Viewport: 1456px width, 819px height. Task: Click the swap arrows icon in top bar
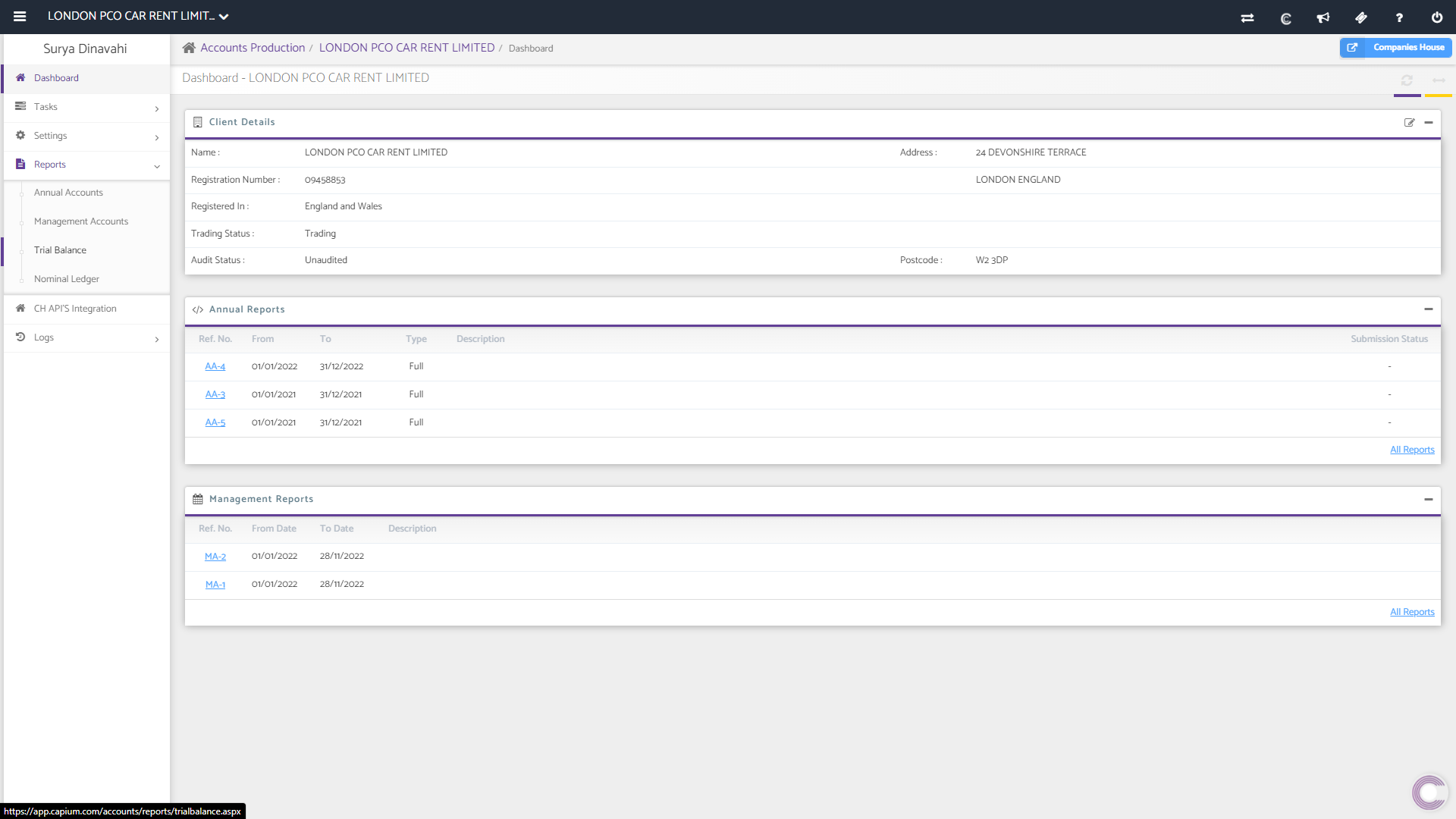[1247, 17]
